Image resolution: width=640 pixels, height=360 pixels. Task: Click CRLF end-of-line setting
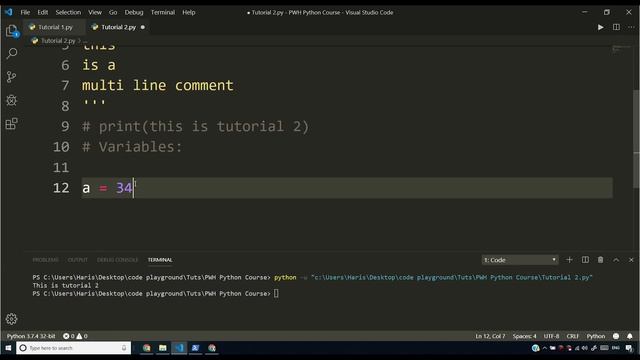click(x=572, y=336)
